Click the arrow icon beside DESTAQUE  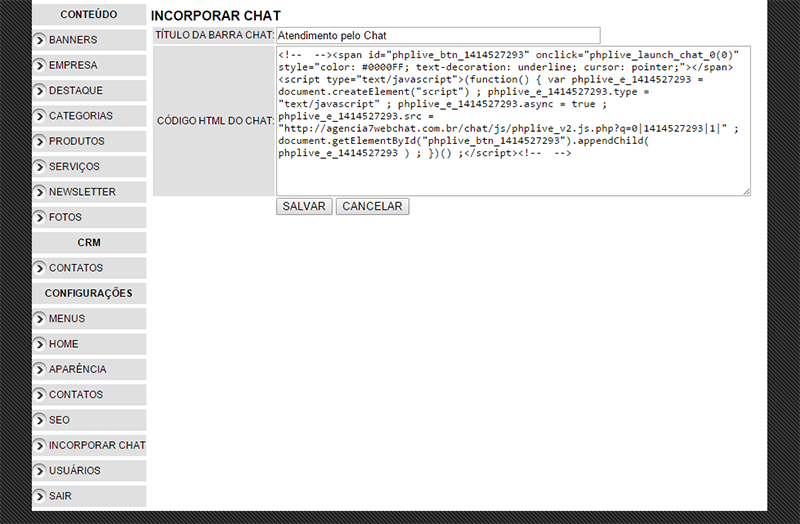(x=39, y=91)
